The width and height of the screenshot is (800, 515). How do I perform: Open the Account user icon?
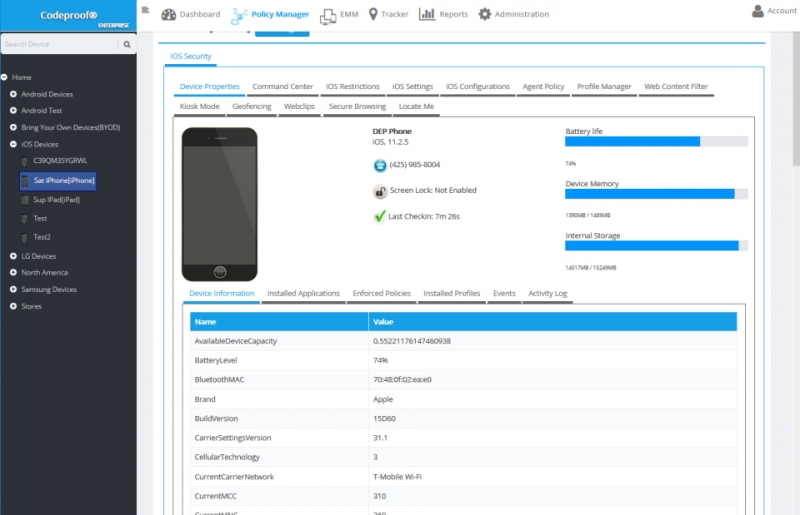click(758, 11)
